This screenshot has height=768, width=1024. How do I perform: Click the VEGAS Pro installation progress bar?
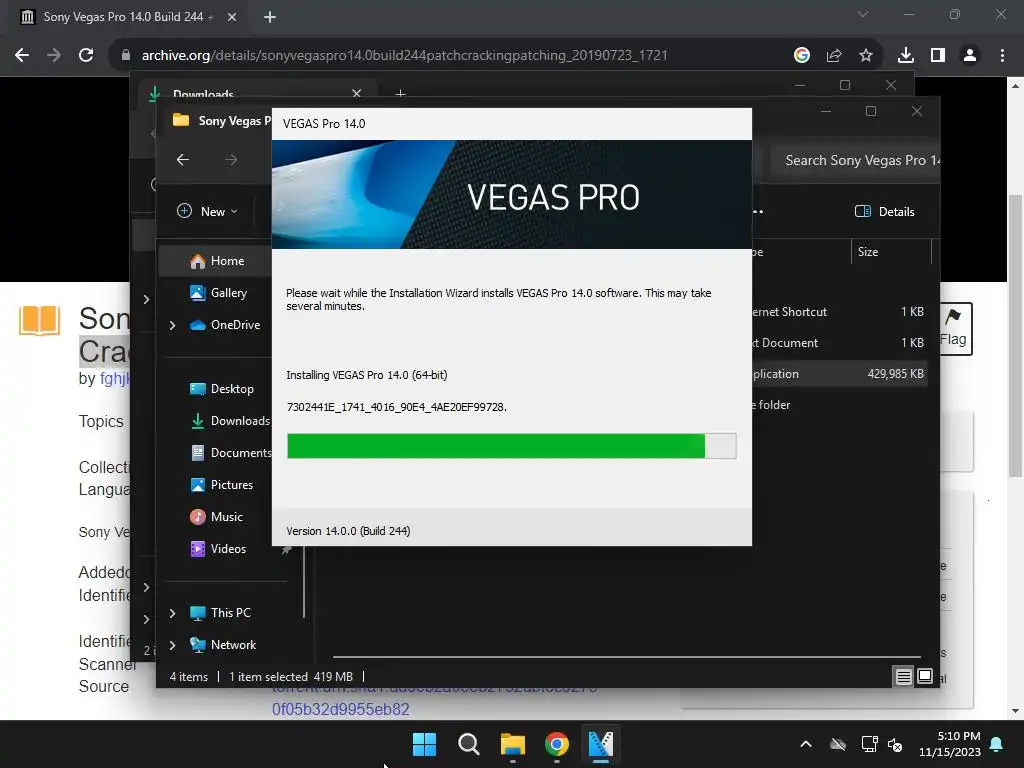511,446
